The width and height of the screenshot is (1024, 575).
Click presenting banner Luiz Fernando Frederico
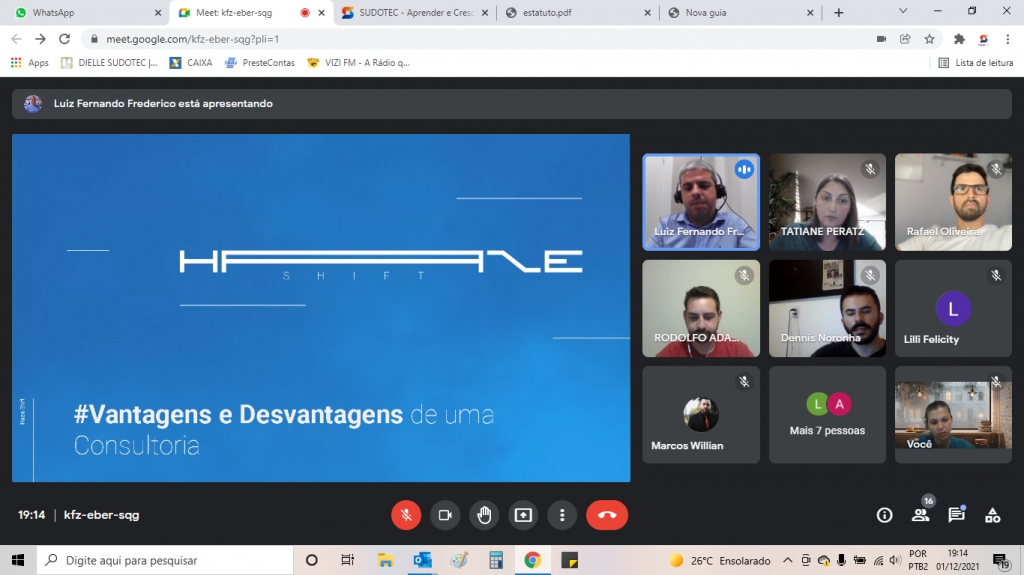pyautogui.click(x=511, y=103)
